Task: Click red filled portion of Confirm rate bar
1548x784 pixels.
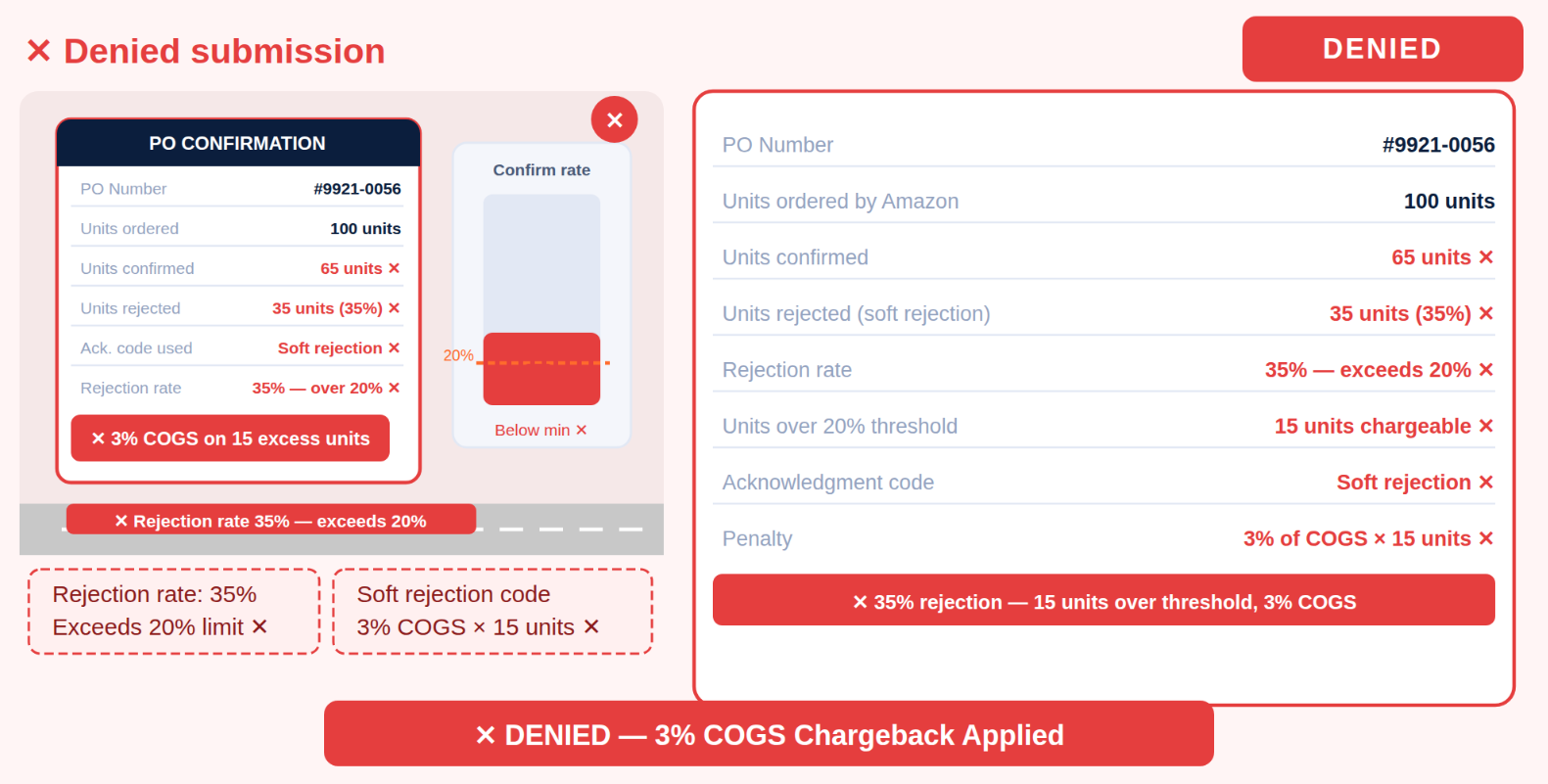Action: pyautogui.click(x=541, y=369)
